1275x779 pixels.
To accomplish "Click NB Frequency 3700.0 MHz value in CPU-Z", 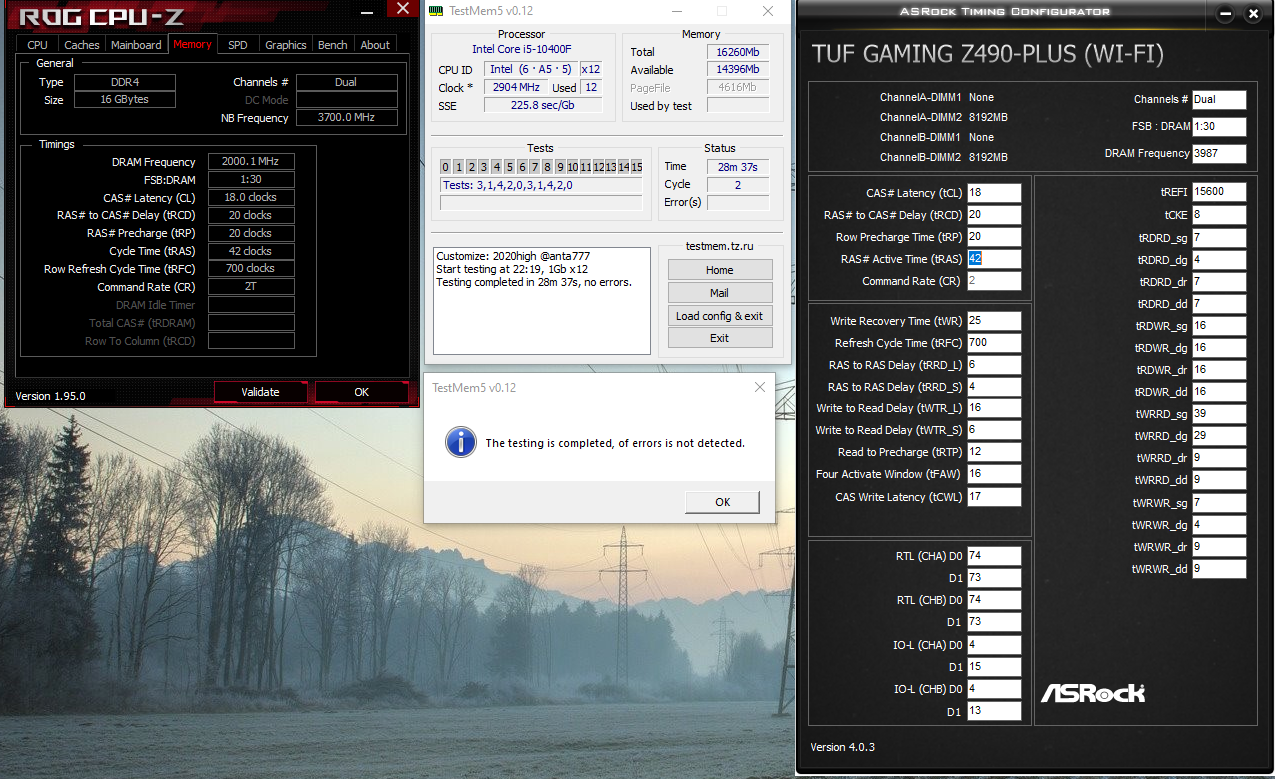I will [x=346, y=118].
